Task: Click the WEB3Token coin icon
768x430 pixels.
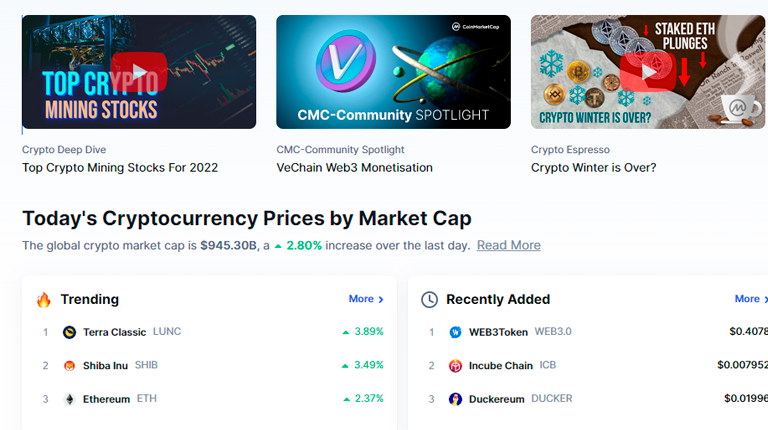Action: tap(456, 333)
